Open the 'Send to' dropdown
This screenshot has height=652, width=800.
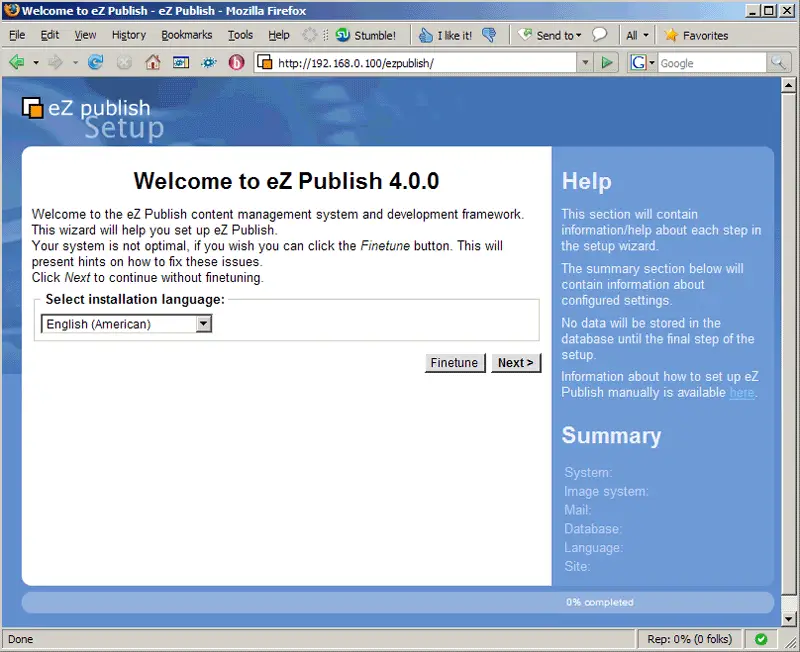[x=549, y=35]
